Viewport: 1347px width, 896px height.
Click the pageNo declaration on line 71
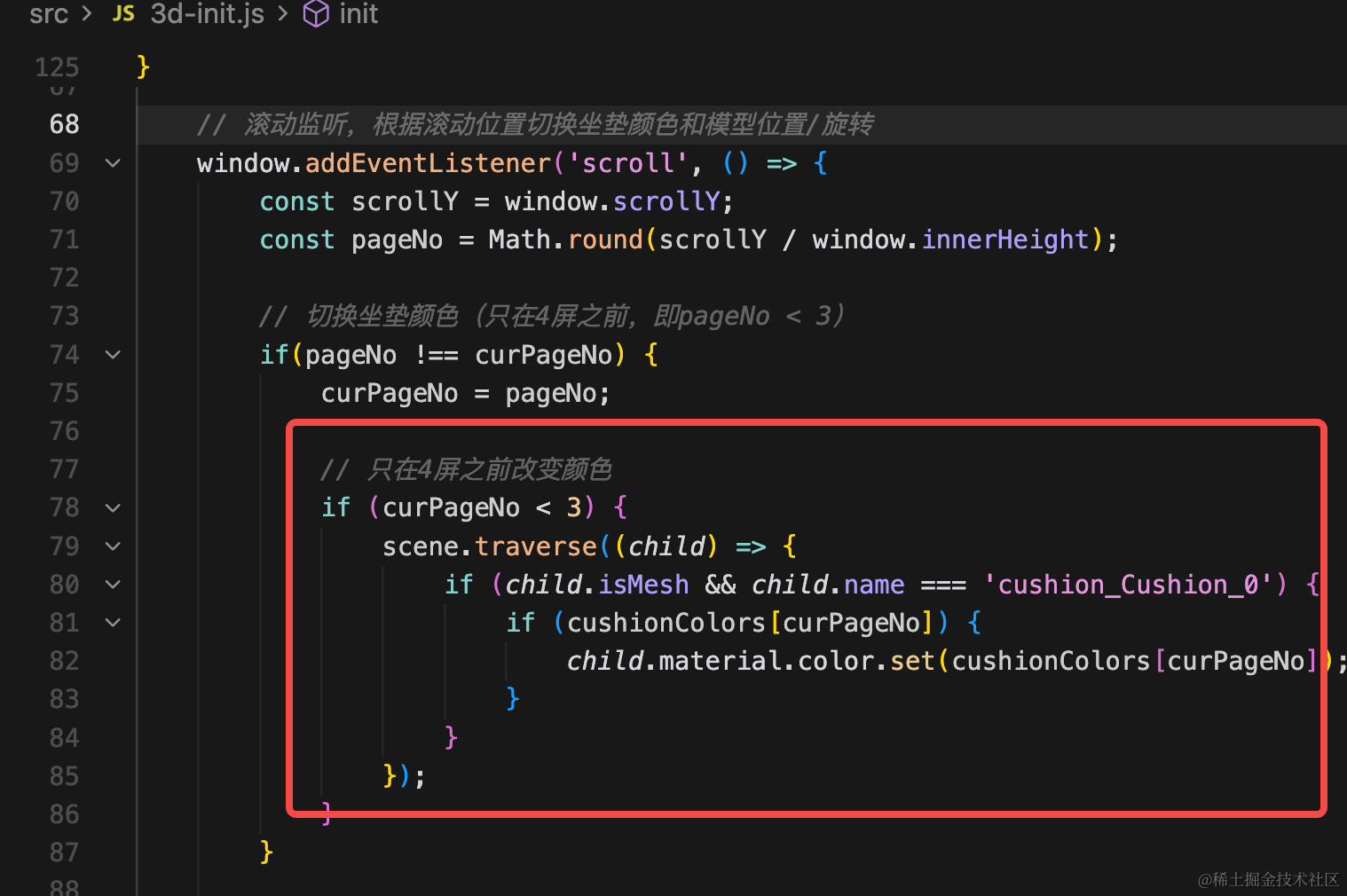pyautogui.click(x=397, y=240)
